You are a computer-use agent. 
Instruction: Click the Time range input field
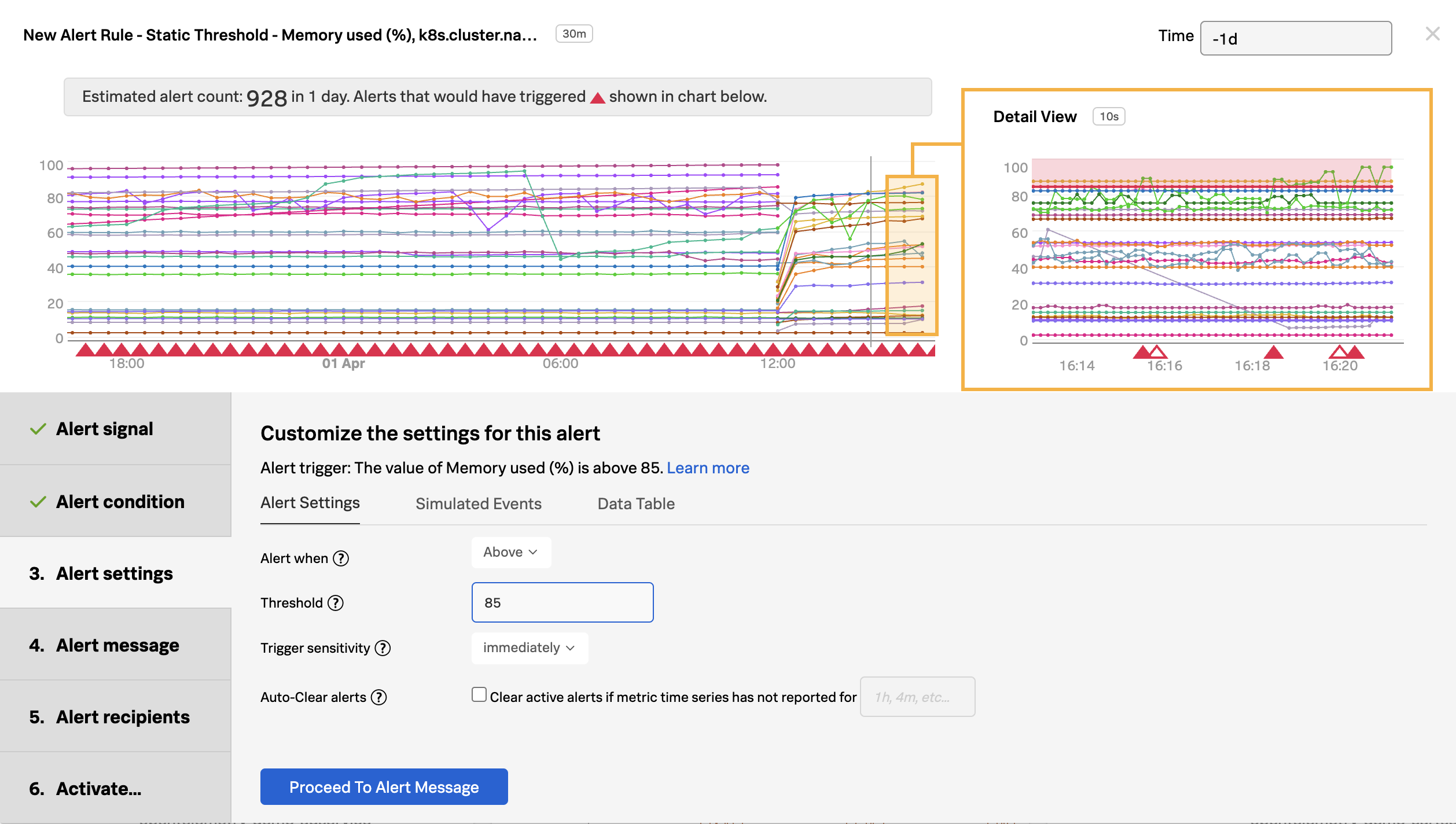click(1296, 39)
